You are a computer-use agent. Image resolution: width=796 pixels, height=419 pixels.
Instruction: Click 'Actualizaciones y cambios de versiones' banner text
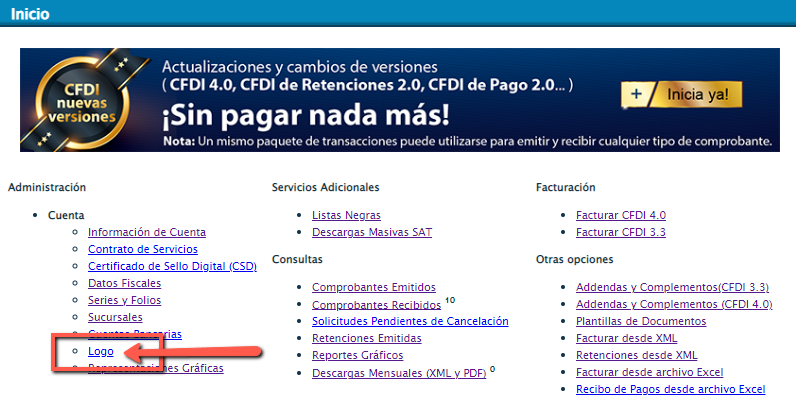point(300,67)
